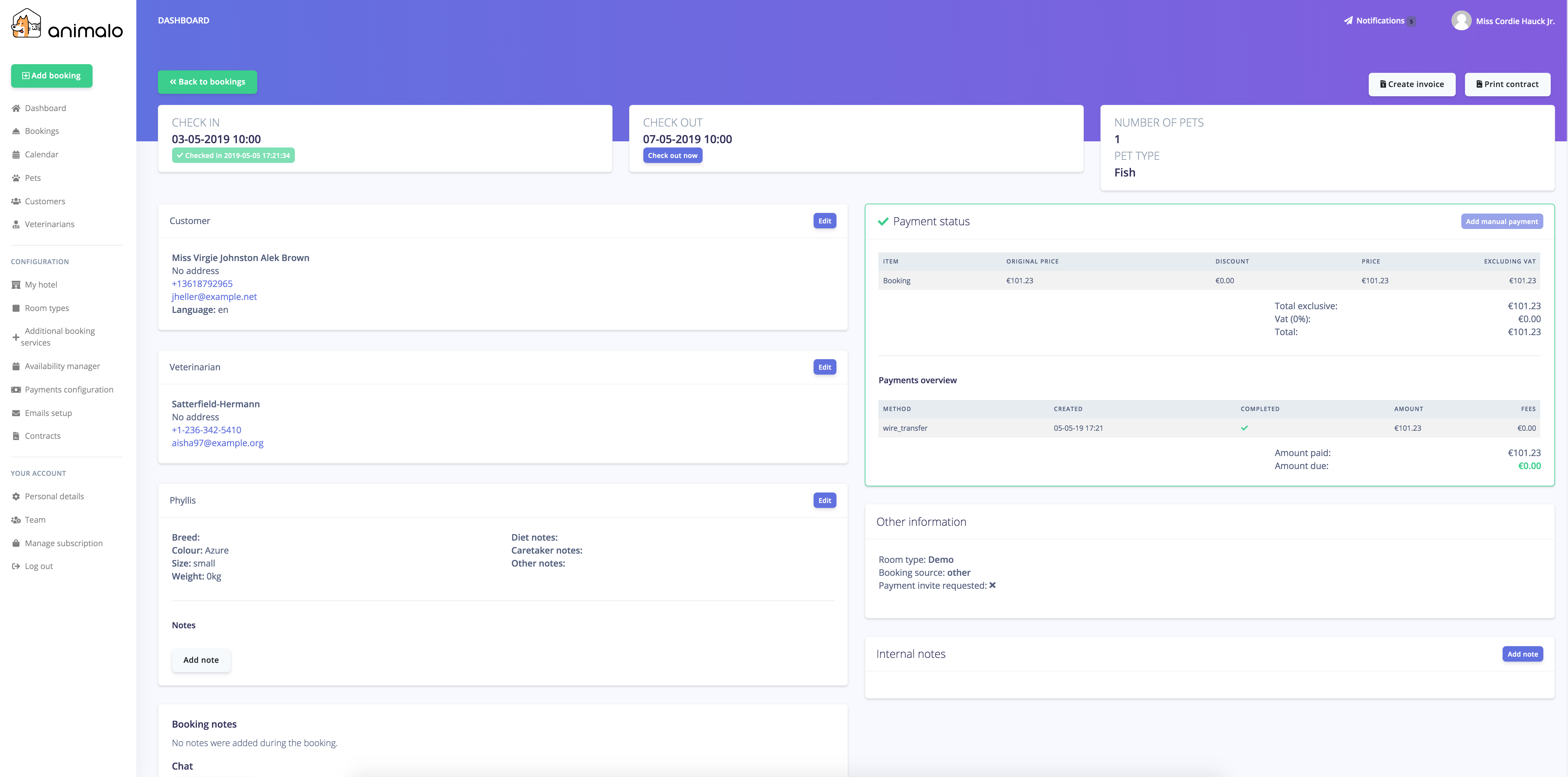Go to Room types configuration
Image resolution: width=1568 pixels, height=777 pixels.
(x=47, y=308)
